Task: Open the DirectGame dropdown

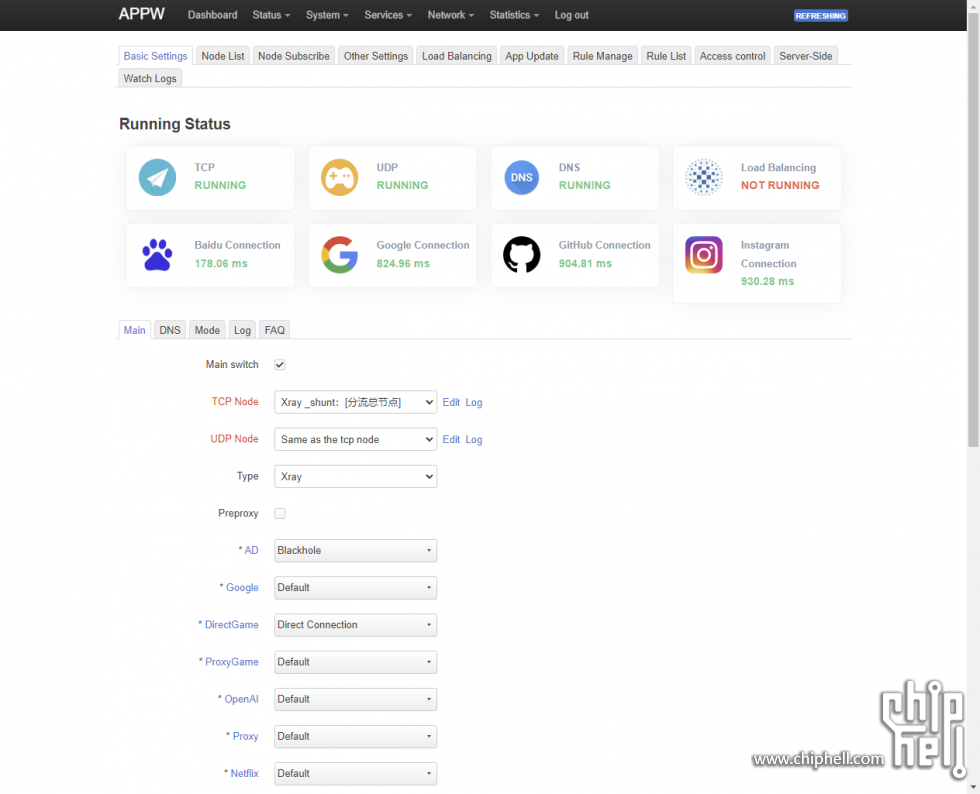Action: tap(356, 625)
